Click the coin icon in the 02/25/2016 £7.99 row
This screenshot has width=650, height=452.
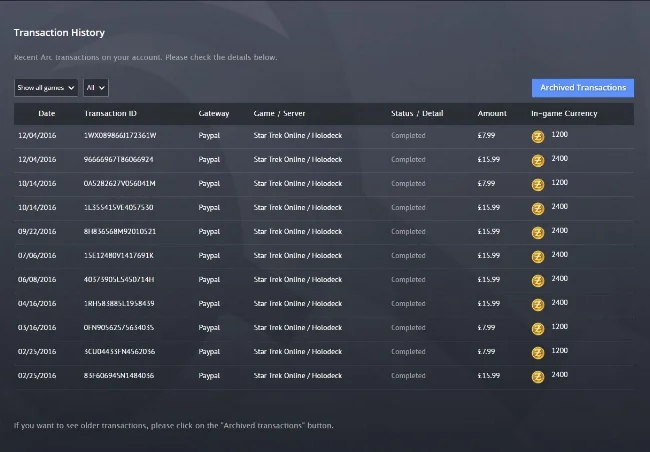538,353
